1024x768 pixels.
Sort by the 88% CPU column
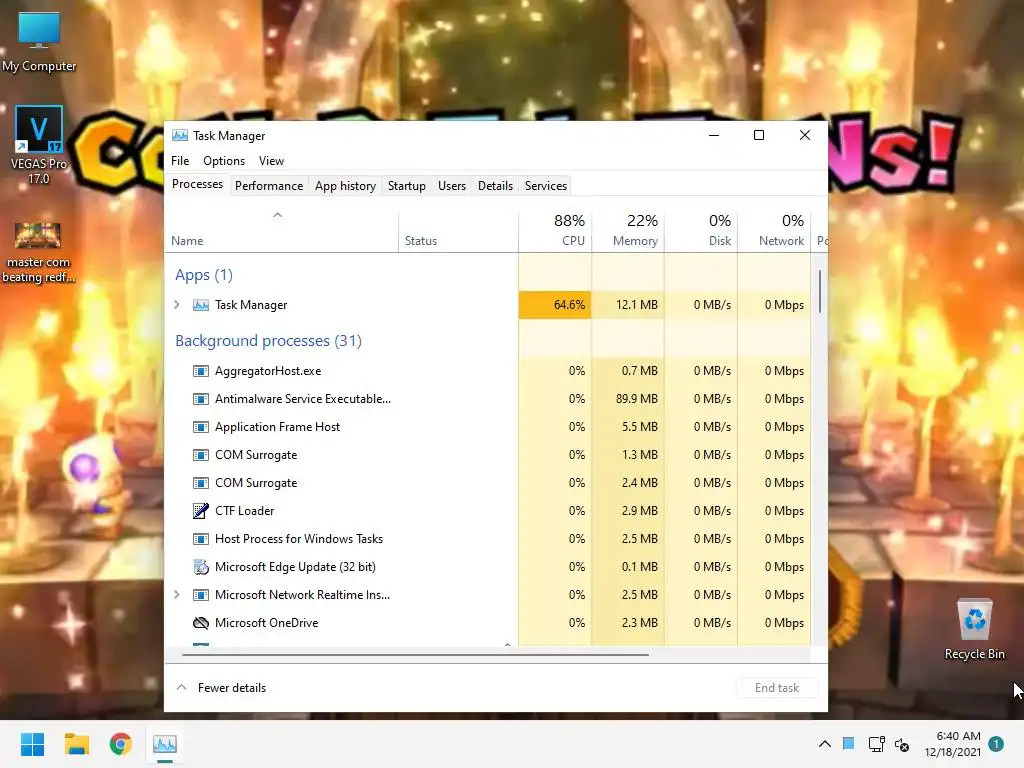[x=555, y=232]
